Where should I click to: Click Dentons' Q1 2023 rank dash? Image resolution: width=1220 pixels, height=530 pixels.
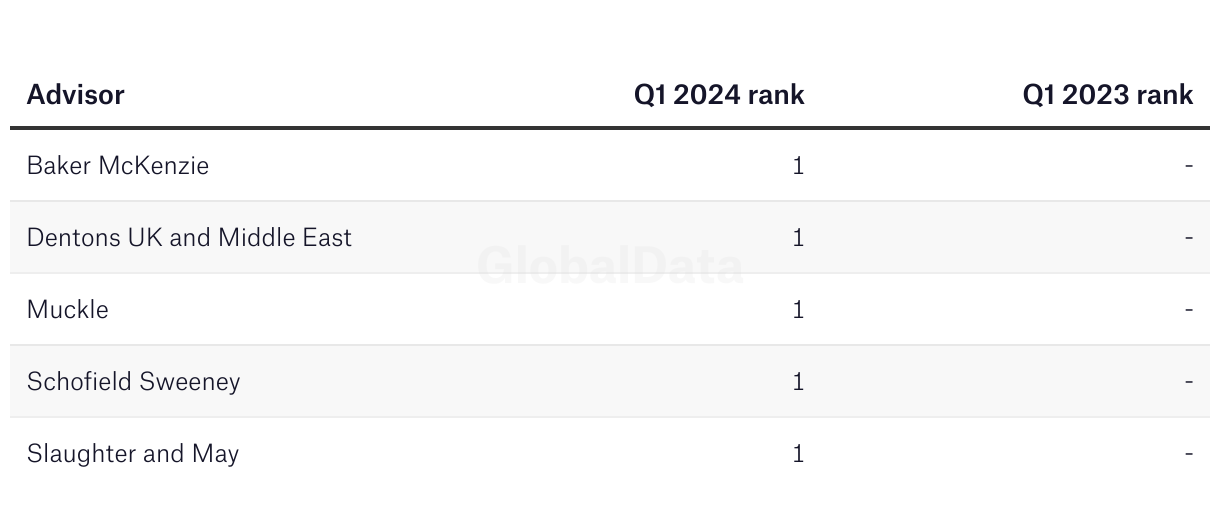click(1189, 238)
